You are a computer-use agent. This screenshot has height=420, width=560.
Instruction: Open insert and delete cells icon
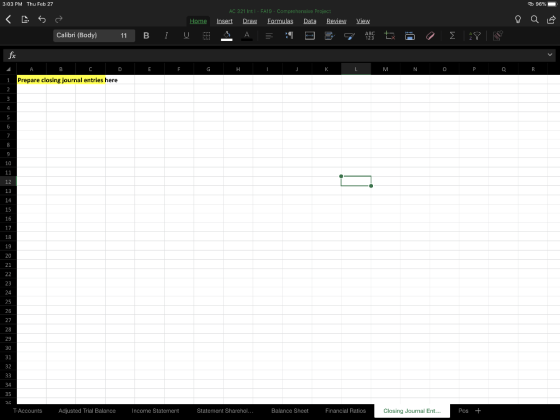pyautogui.click(x=390, y=35)
